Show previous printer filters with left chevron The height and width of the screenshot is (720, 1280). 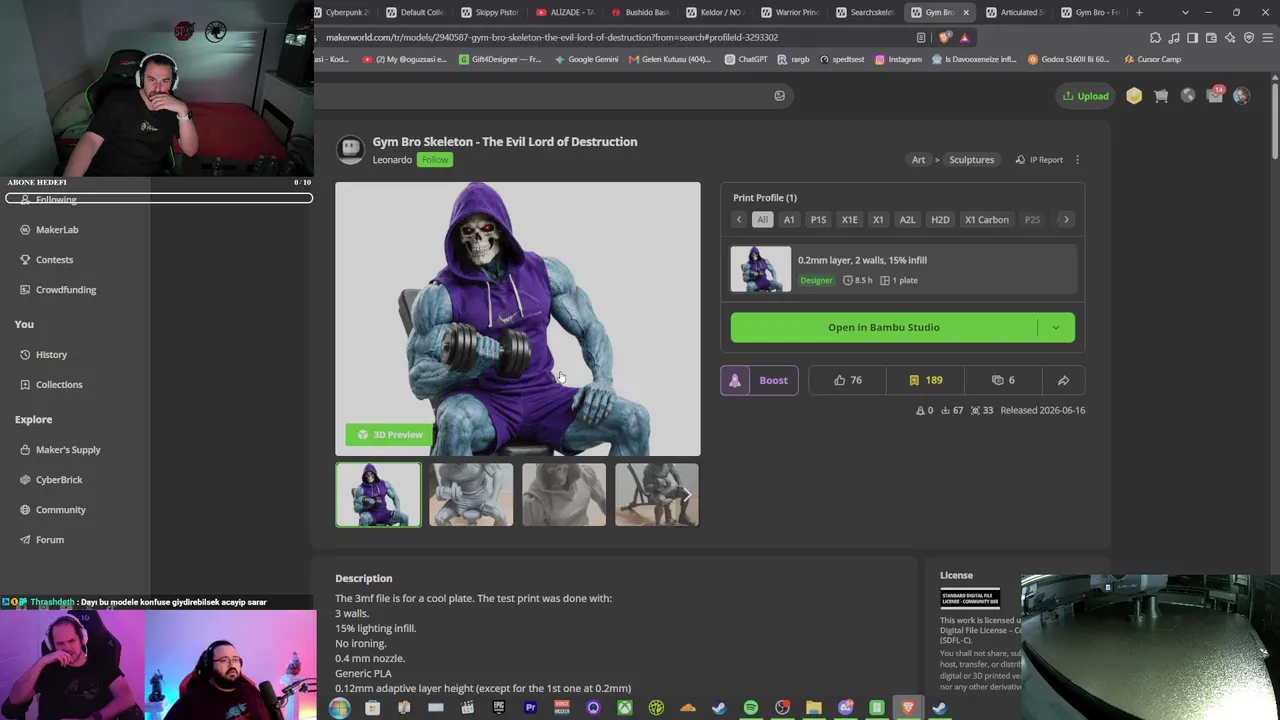click(x=739, y=220)
